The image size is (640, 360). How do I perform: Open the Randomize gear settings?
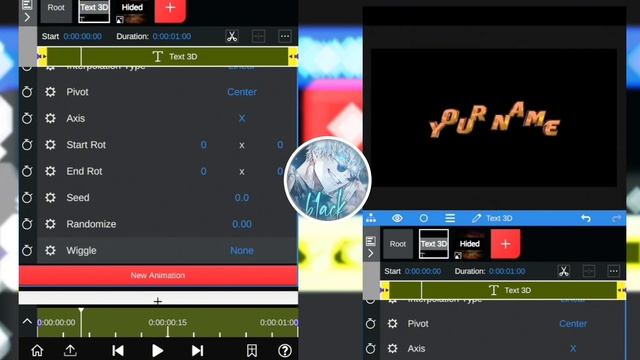pyautogui.click(x=50, y=224)
